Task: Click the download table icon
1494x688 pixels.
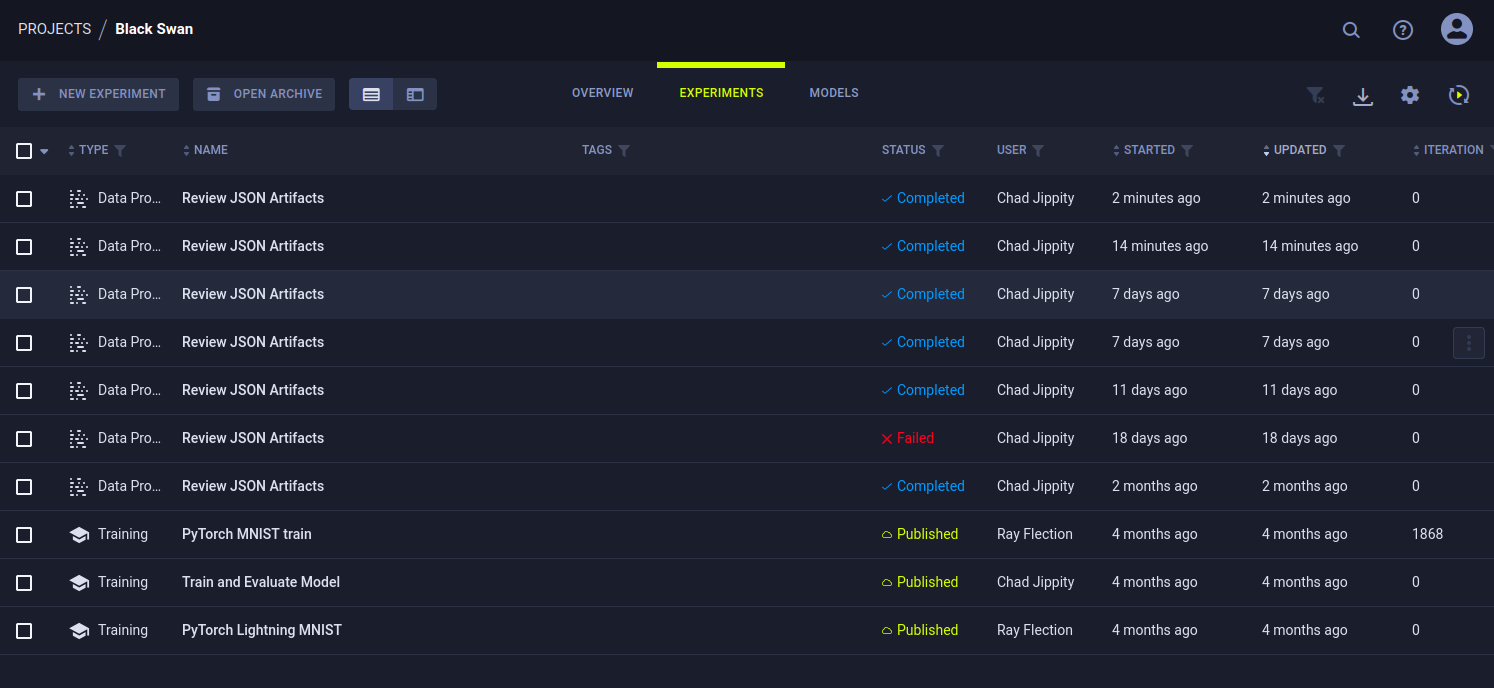Action: click(1362, 95)
